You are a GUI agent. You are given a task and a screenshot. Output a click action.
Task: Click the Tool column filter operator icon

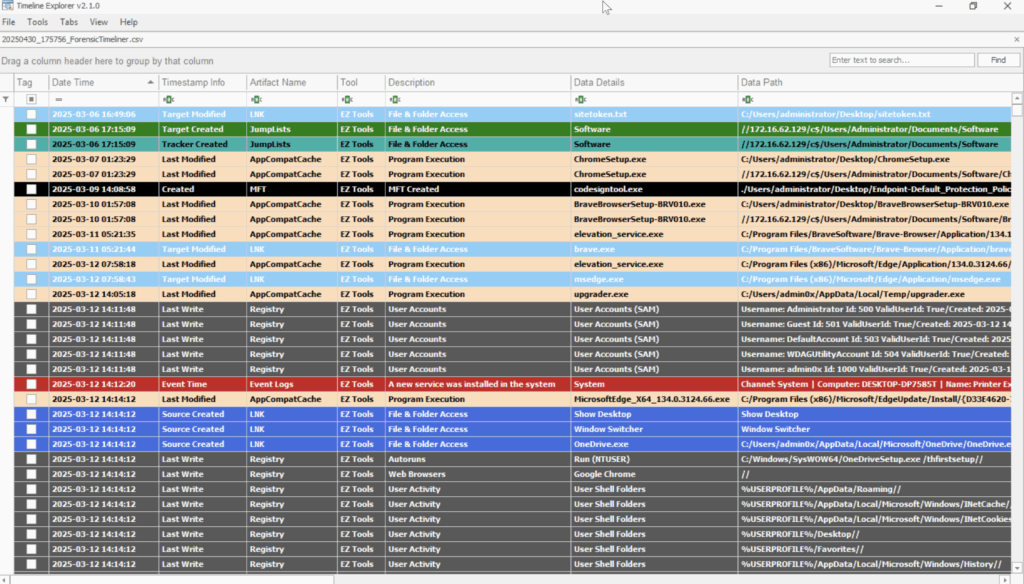point(346,100)
